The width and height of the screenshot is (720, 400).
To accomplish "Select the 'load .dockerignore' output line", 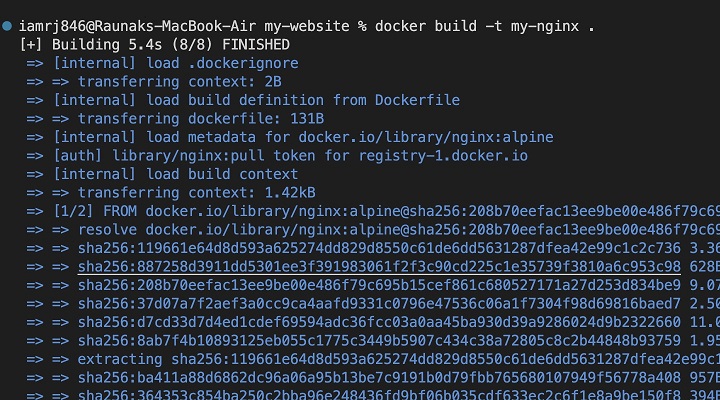I will point(175,63).
